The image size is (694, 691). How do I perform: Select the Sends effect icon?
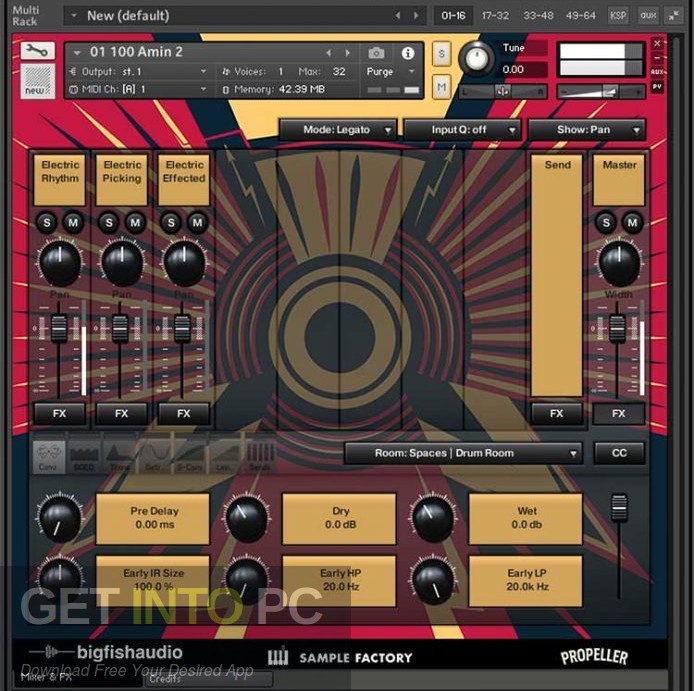click(260, 456)
